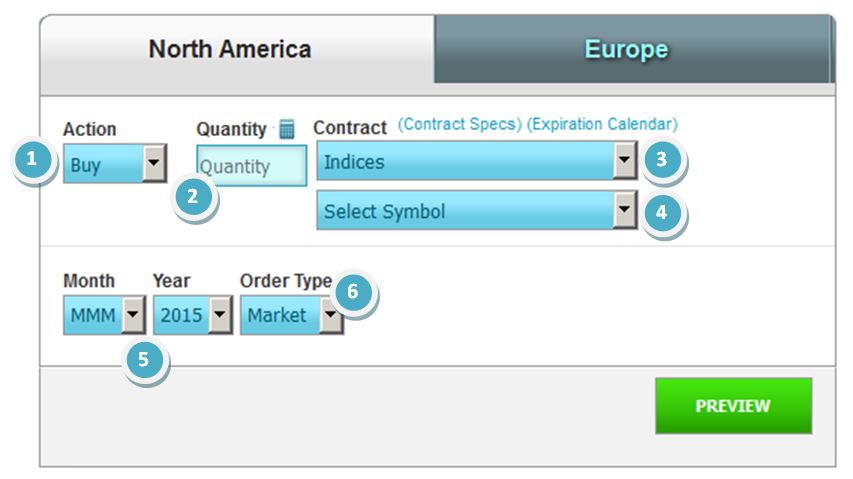Click the numbered marker 1 badge

32,159
